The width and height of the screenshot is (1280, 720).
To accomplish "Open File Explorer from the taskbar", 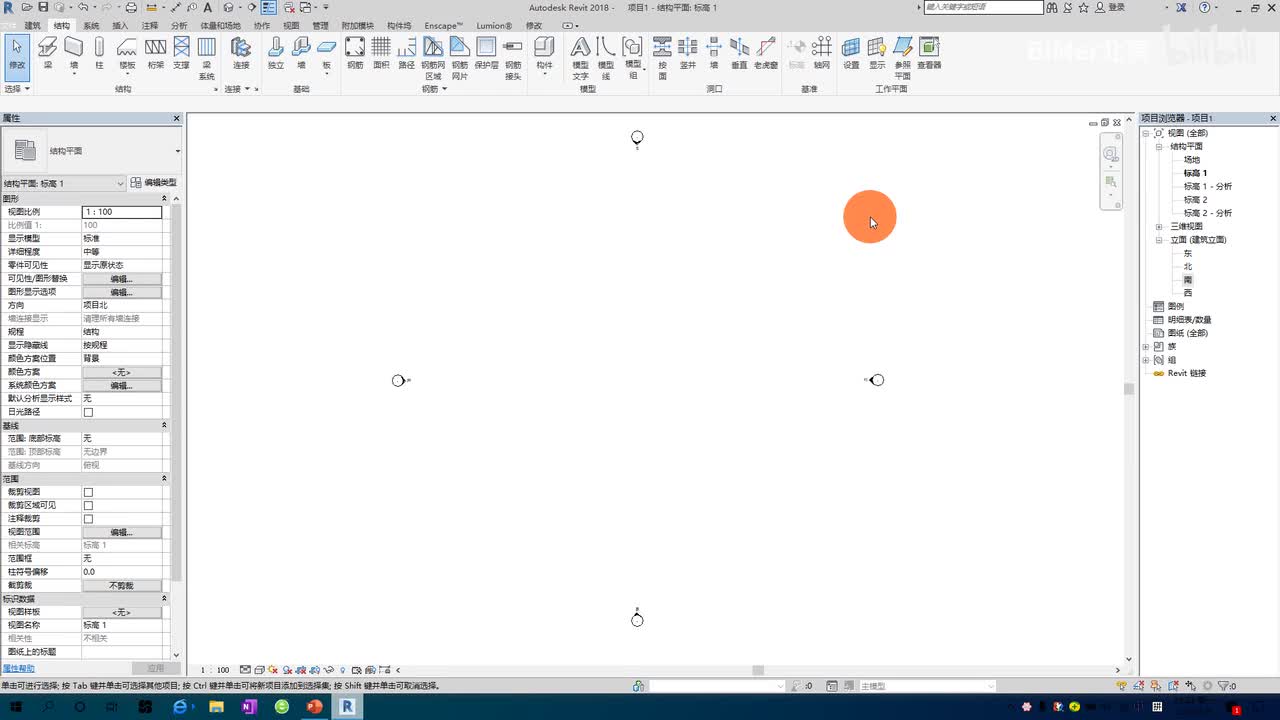I will point(216,707).
